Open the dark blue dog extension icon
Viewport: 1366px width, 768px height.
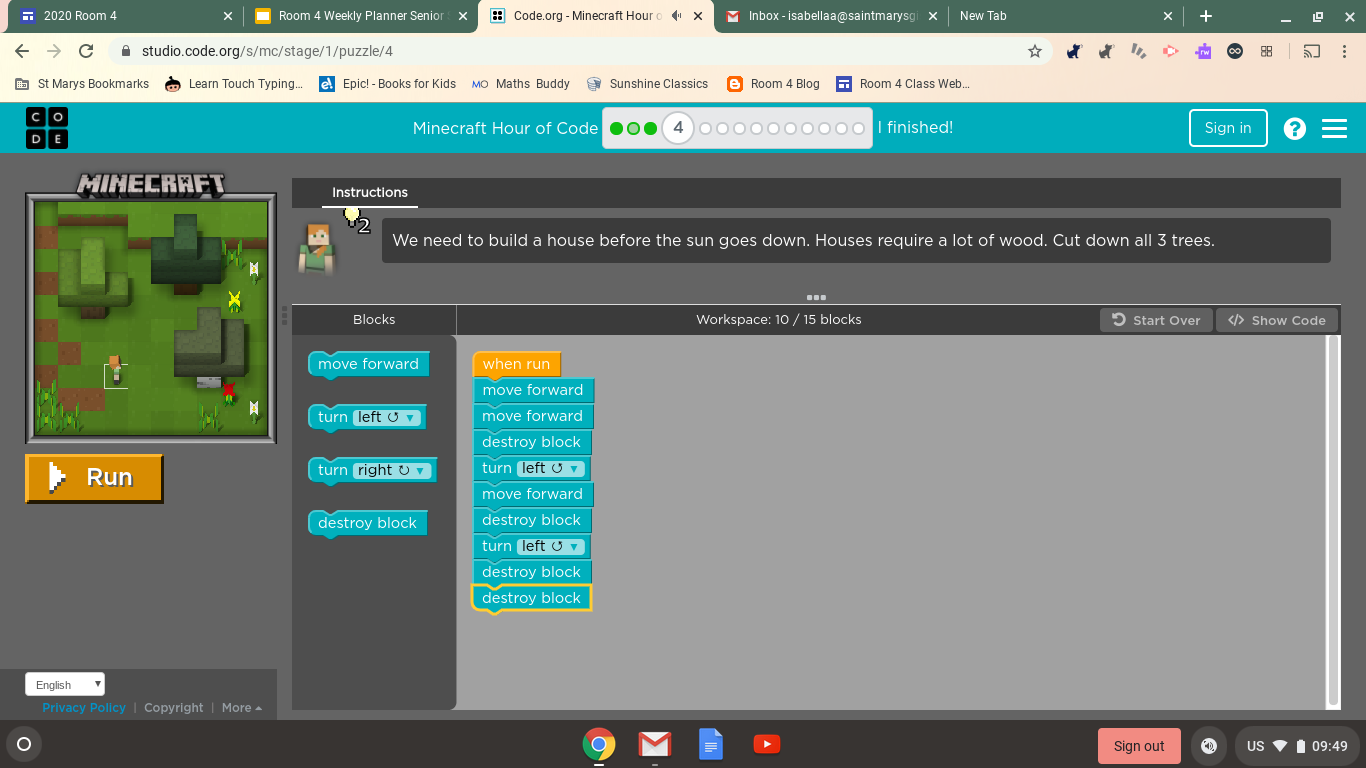point(1074,51)
